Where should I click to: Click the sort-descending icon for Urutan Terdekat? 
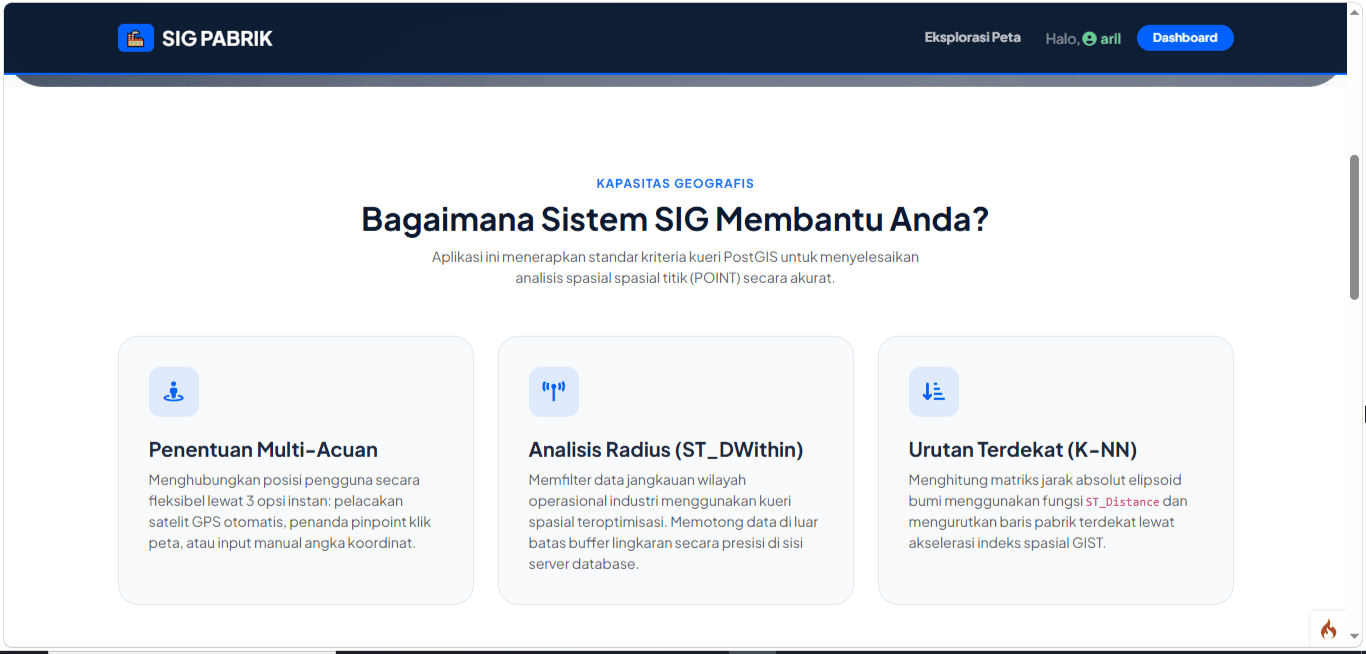(934, 392)
